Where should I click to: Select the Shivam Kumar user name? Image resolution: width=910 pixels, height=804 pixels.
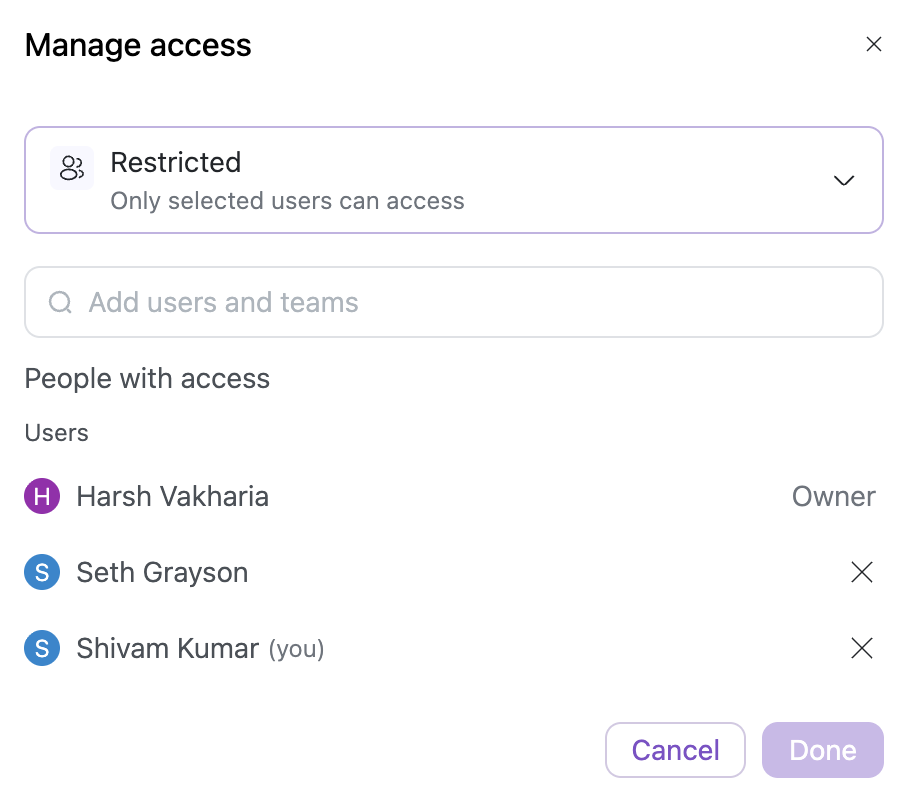coord(168,649)
